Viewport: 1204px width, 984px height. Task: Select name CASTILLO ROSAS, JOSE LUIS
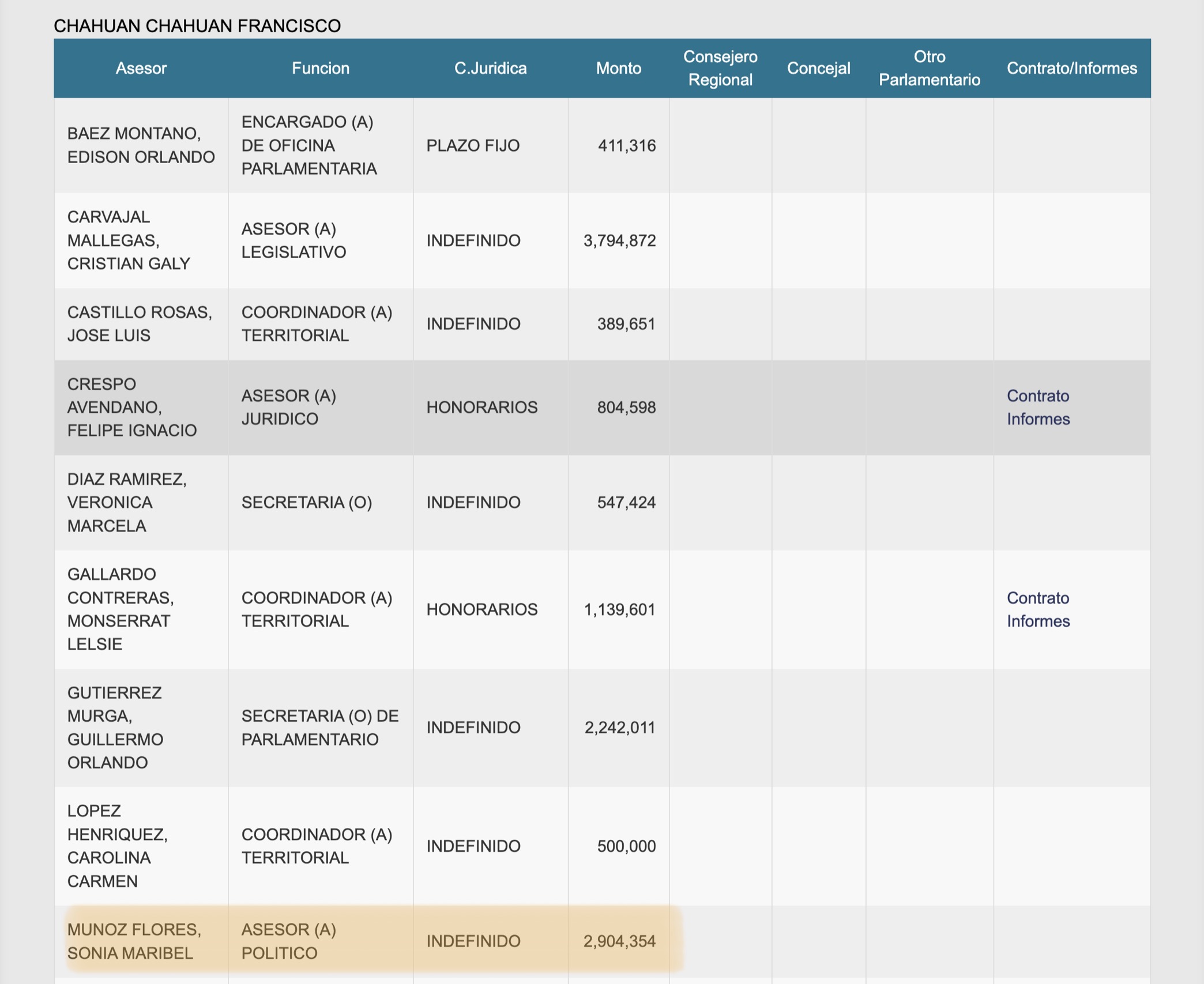point(140,324)
